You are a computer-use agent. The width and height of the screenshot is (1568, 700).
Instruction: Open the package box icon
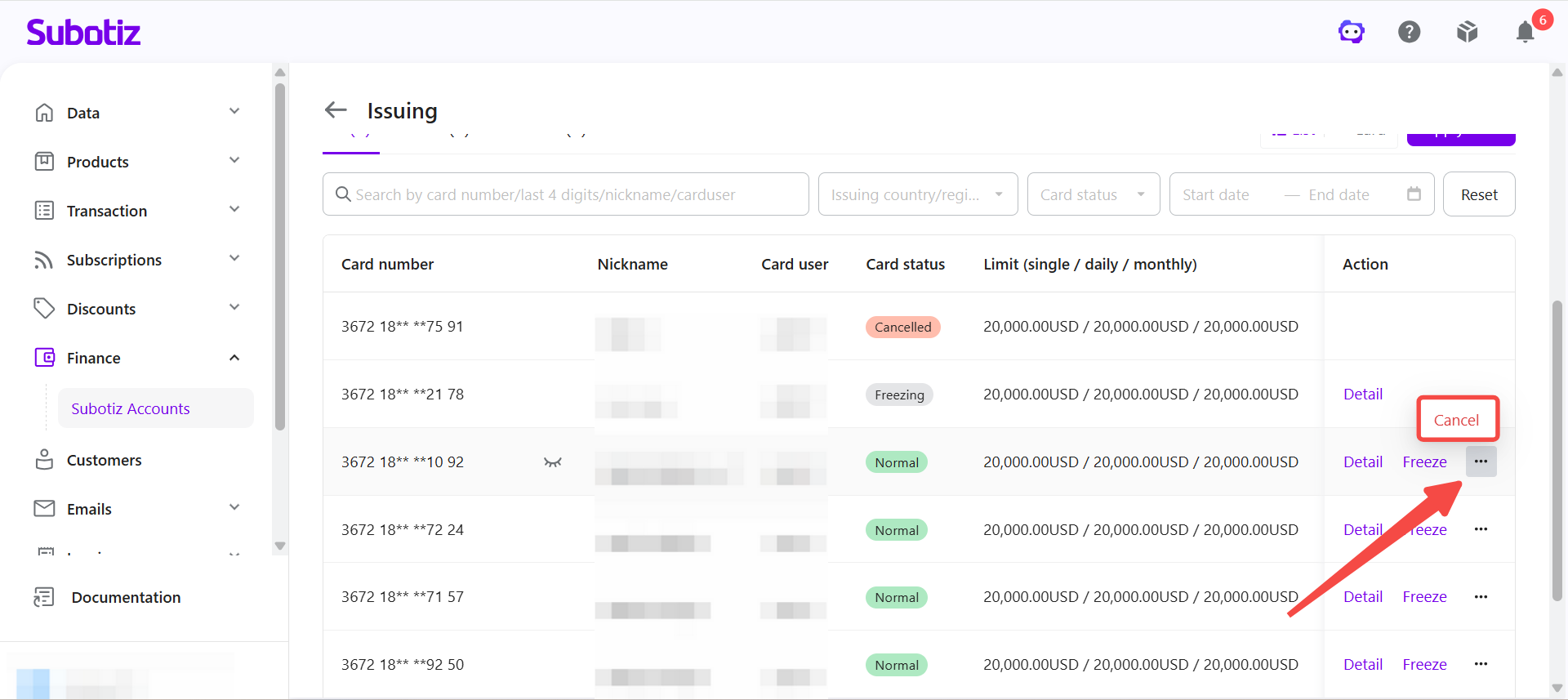tap(1468, 32)
